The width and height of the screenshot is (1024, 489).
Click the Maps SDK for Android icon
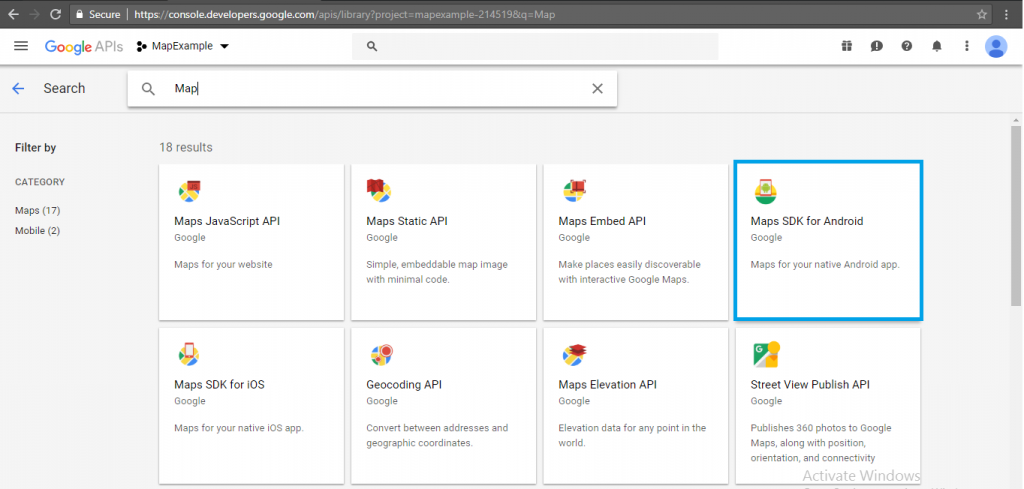click(x=765, y=191)
